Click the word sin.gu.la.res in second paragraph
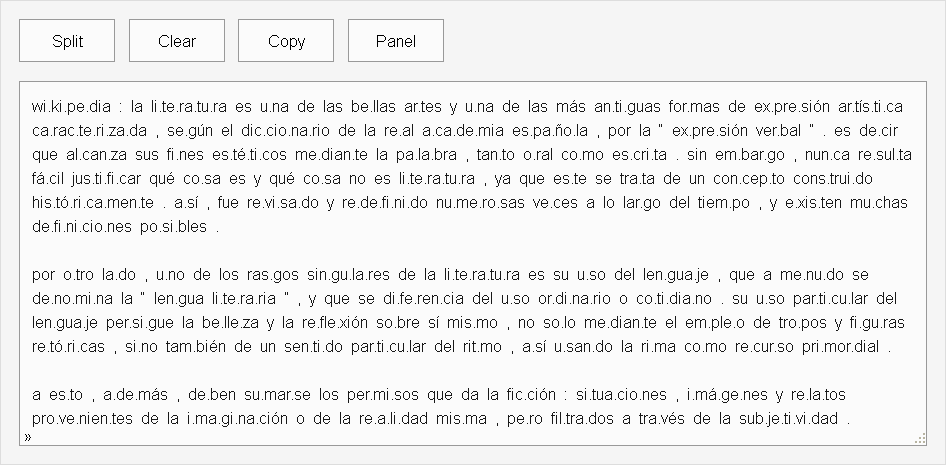The image size is (946, 465). (x=348, y=275)
